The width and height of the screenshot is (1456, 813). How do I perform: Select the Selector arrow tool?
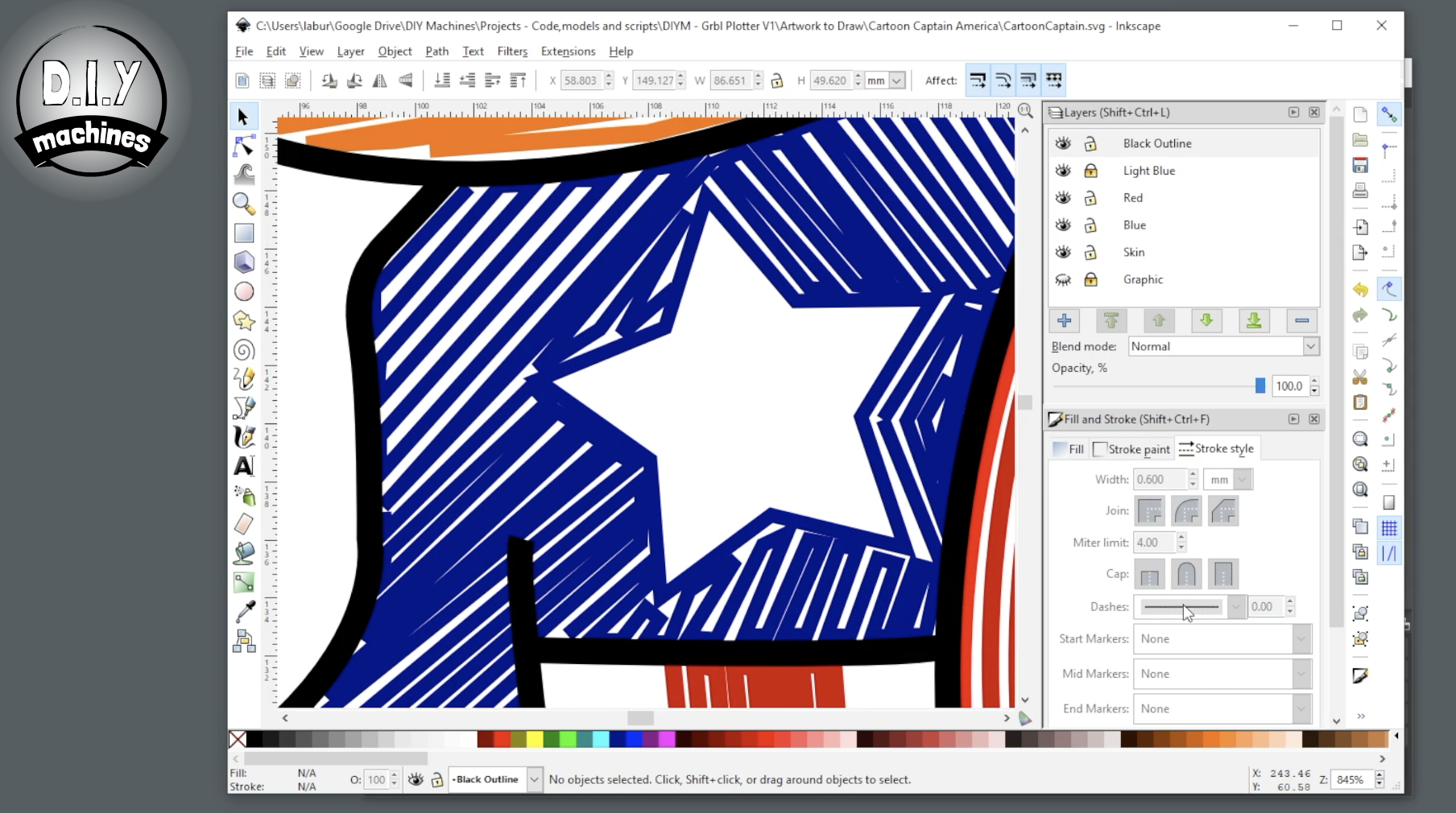[x=243, y=117]
